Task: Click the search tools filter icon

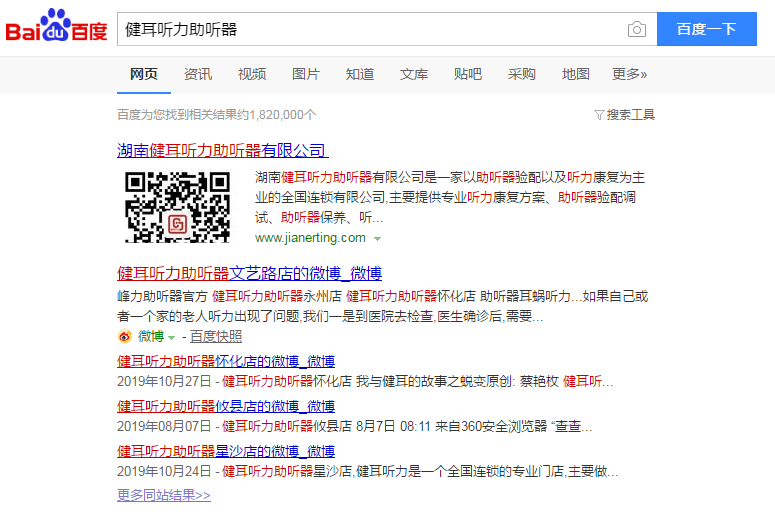Action: coord(599,115)
